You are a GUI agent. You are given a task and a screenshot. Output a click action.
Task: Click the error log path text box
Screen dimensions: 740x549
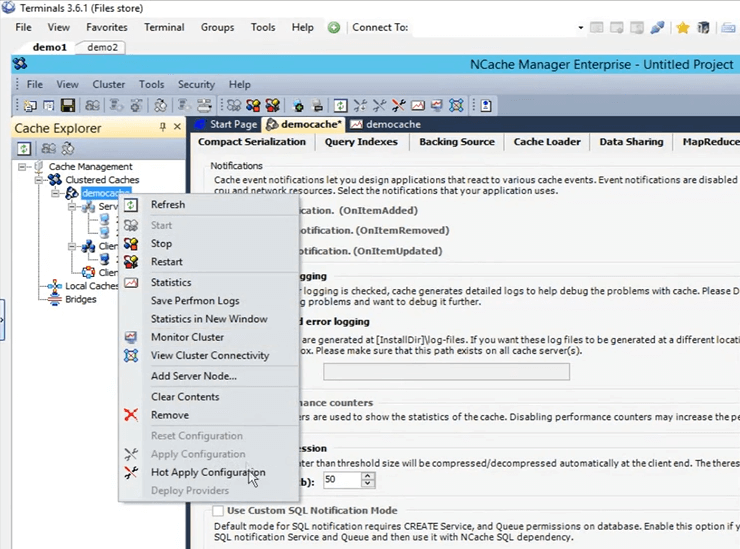pyautogui.click(x=446, y=372)
